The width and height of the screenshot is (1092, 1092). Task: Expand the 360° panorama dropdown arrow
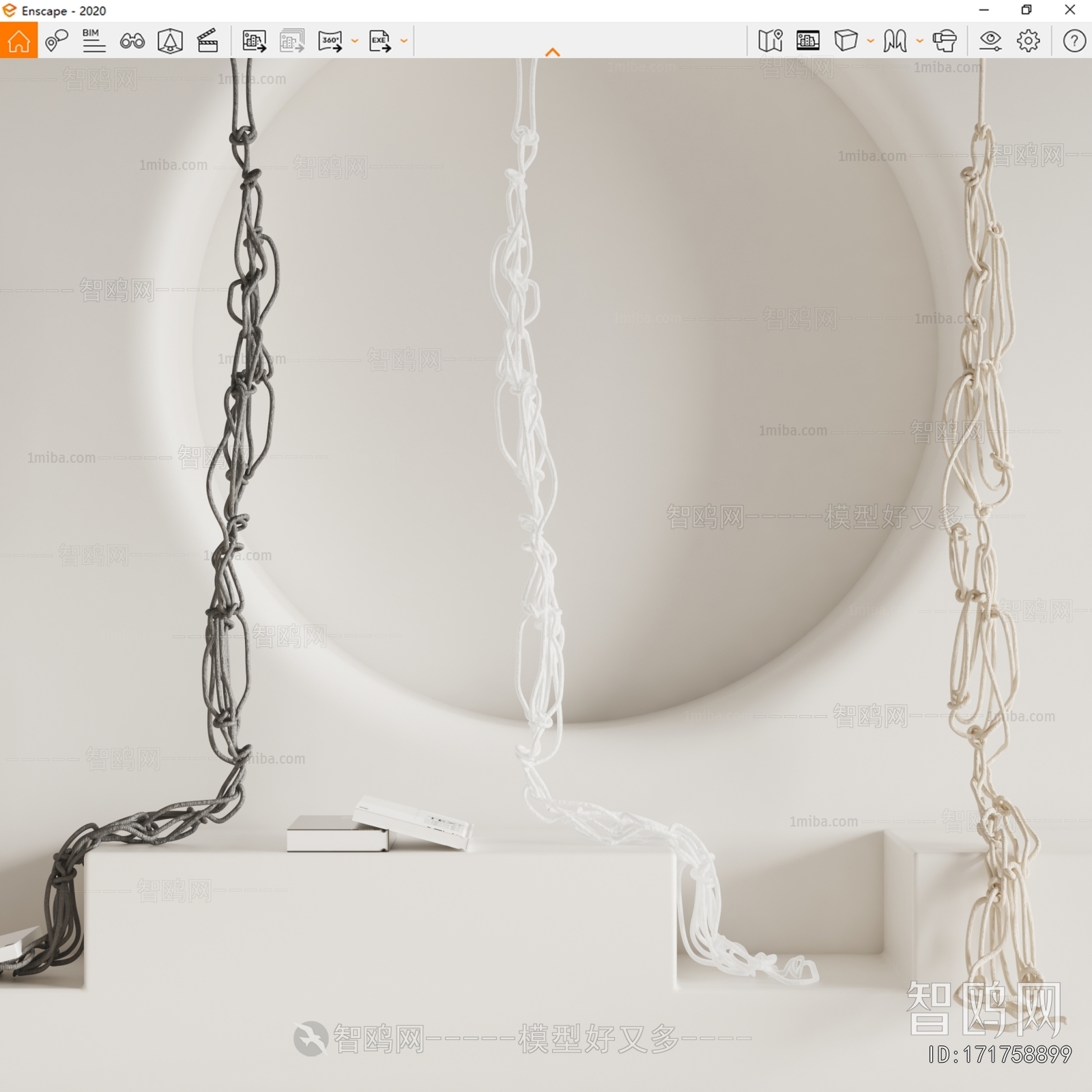[x=354, y=41]
